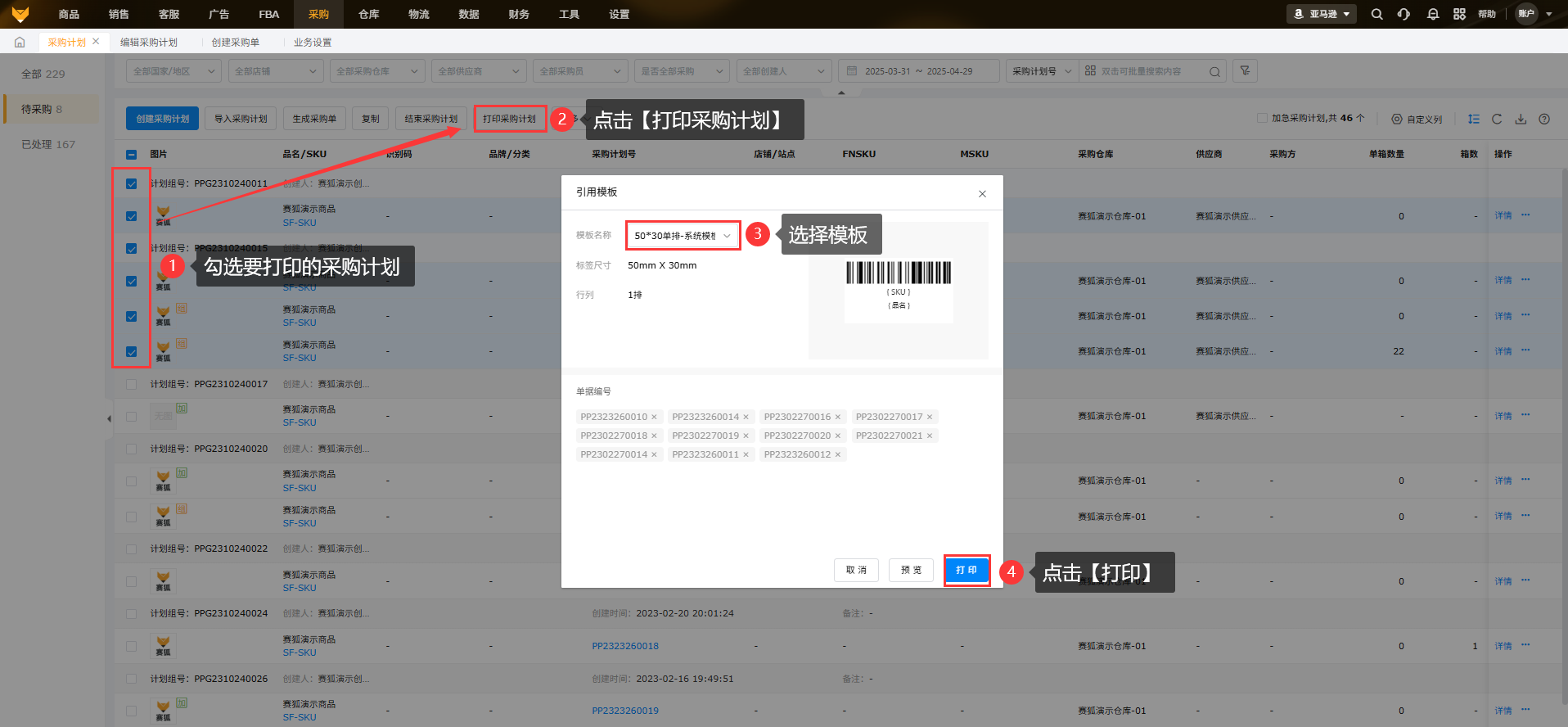Switch to the 创建采购单 tab
This screenshot has width=1568, height=727.
tap(236, 43)
